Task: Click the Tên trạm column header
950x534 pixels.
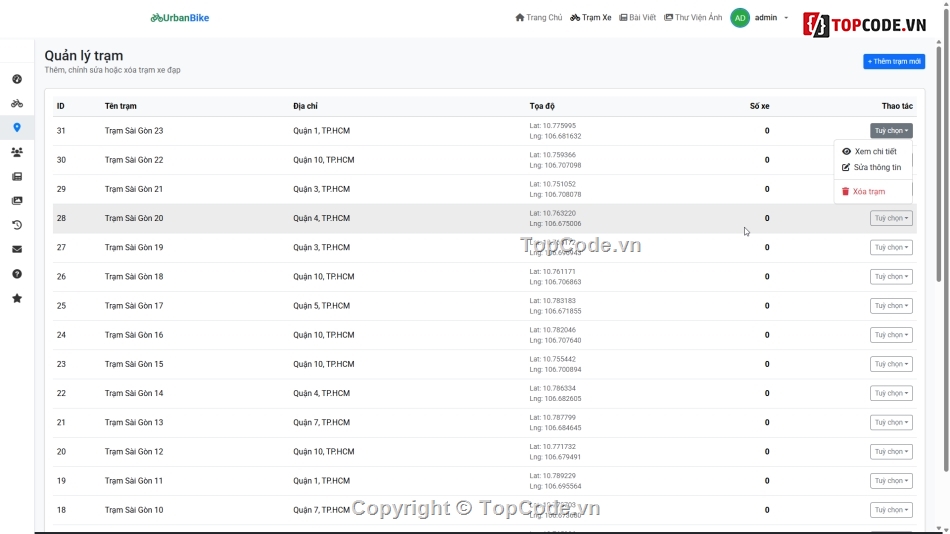Action: 121,106
